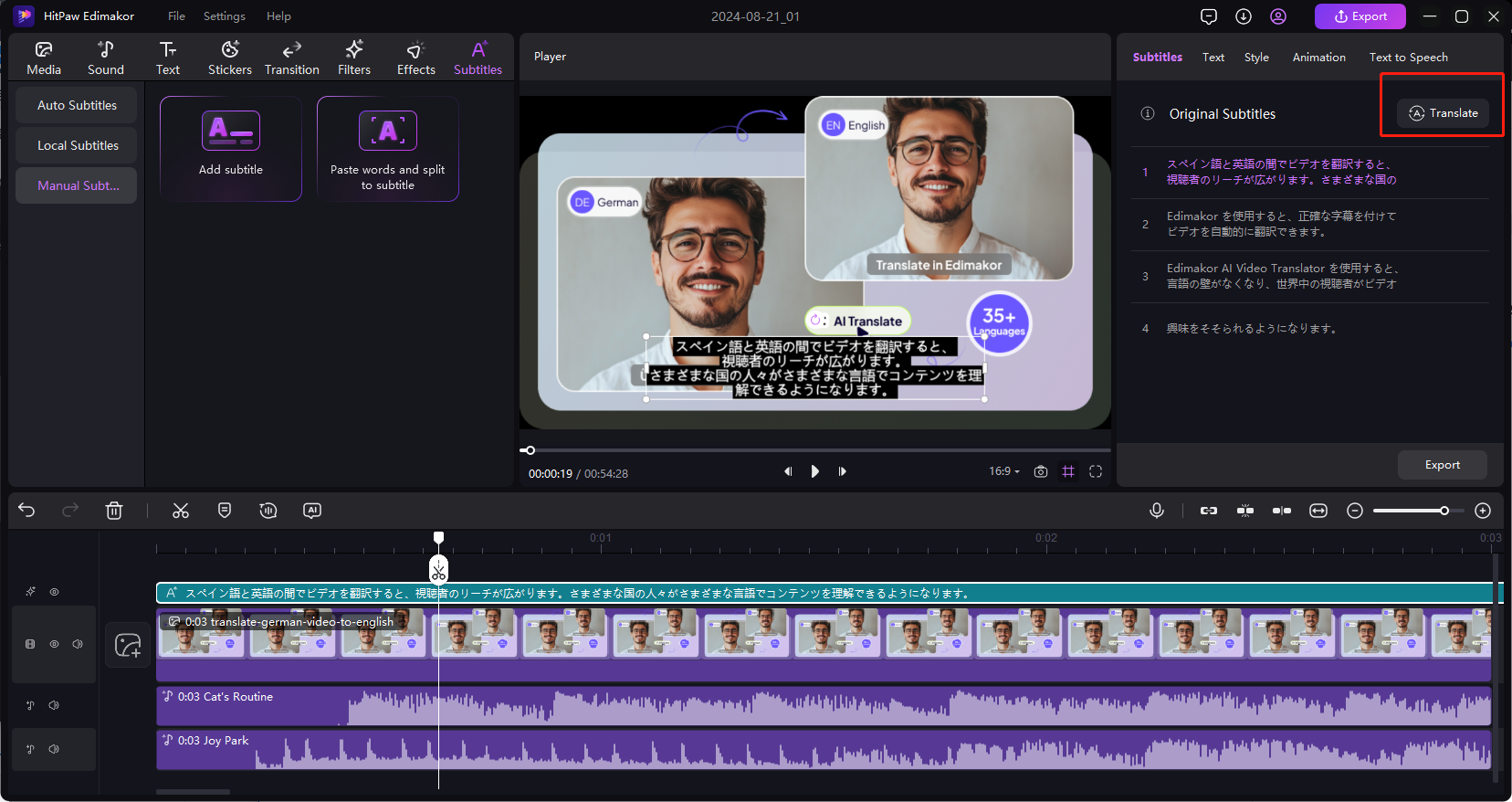Toggle timeline snapping magnet icon
The image size is (1512, 802).
[1245, 511]
